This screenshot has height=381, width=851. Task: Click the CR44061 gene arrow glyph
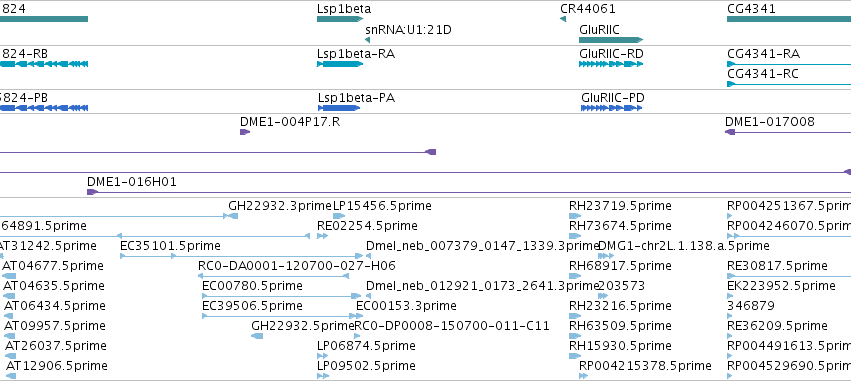[563, 19]
